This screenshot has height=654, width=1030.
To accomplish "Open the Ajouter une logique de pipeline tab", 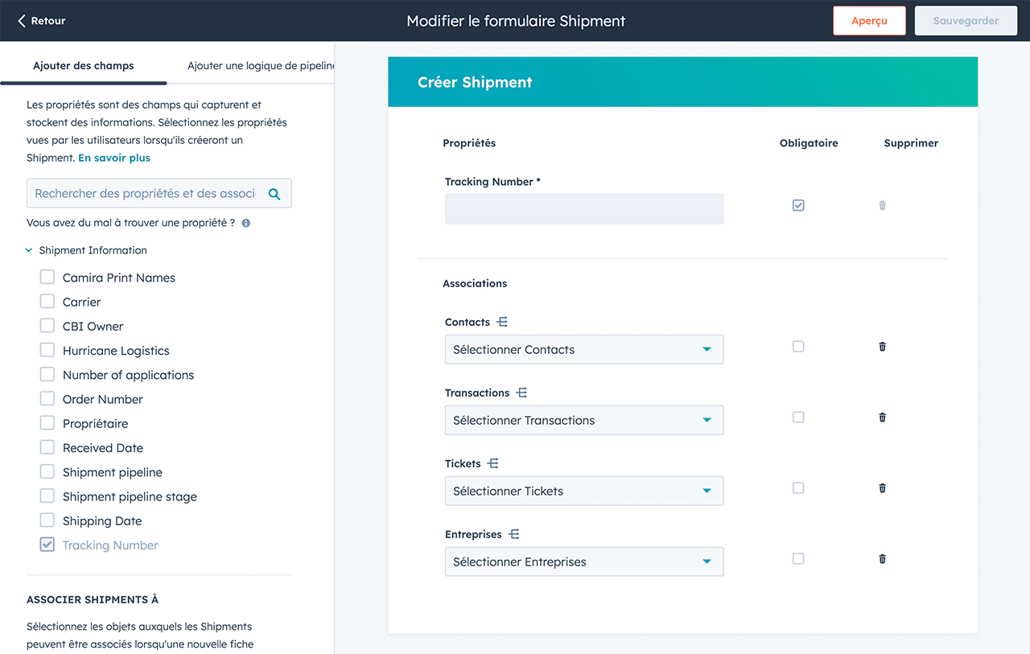I will tap(260, 66).
